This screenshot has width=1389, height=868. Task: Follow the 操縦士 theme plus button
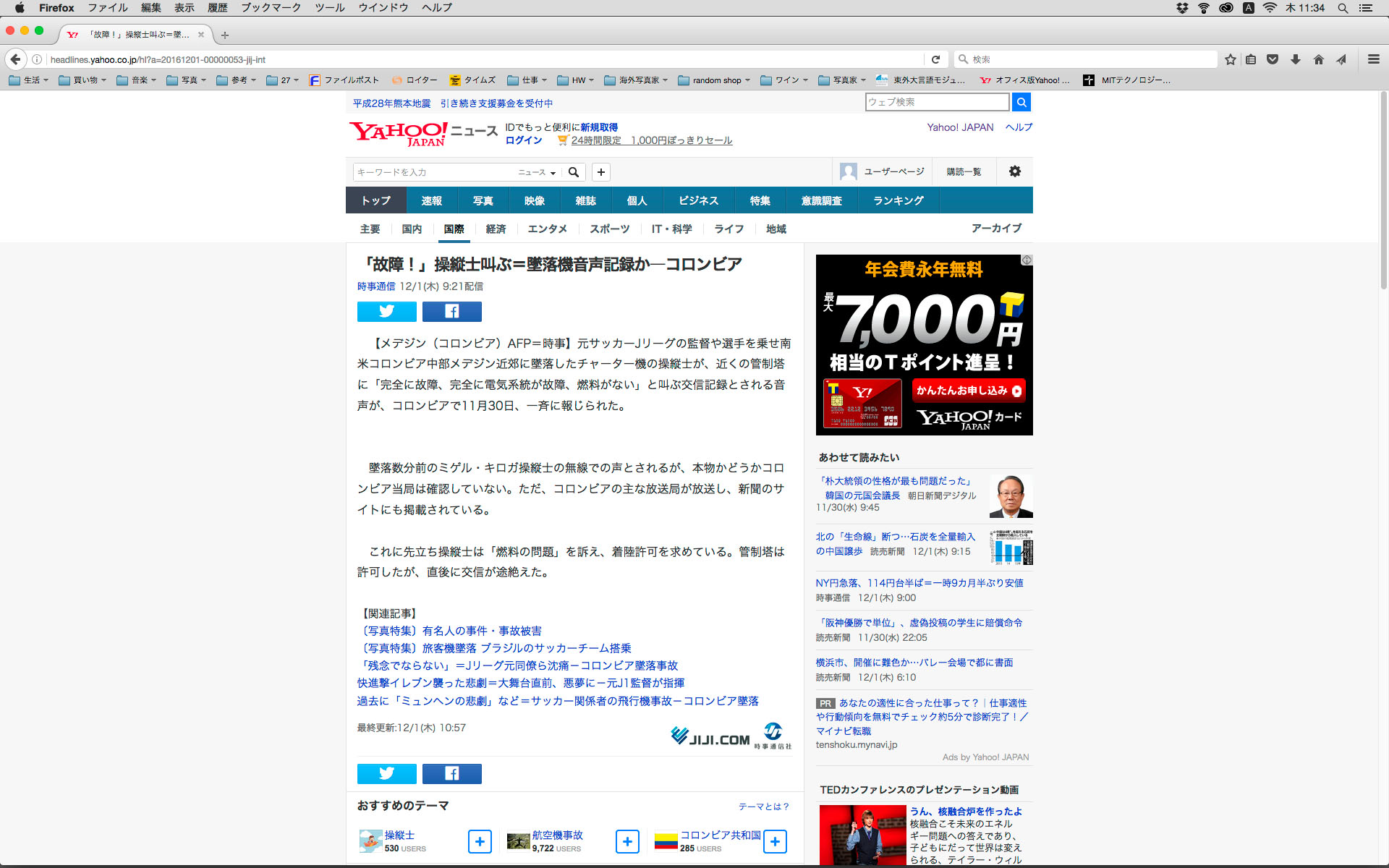pyautogui.click(x=480, y=841)
